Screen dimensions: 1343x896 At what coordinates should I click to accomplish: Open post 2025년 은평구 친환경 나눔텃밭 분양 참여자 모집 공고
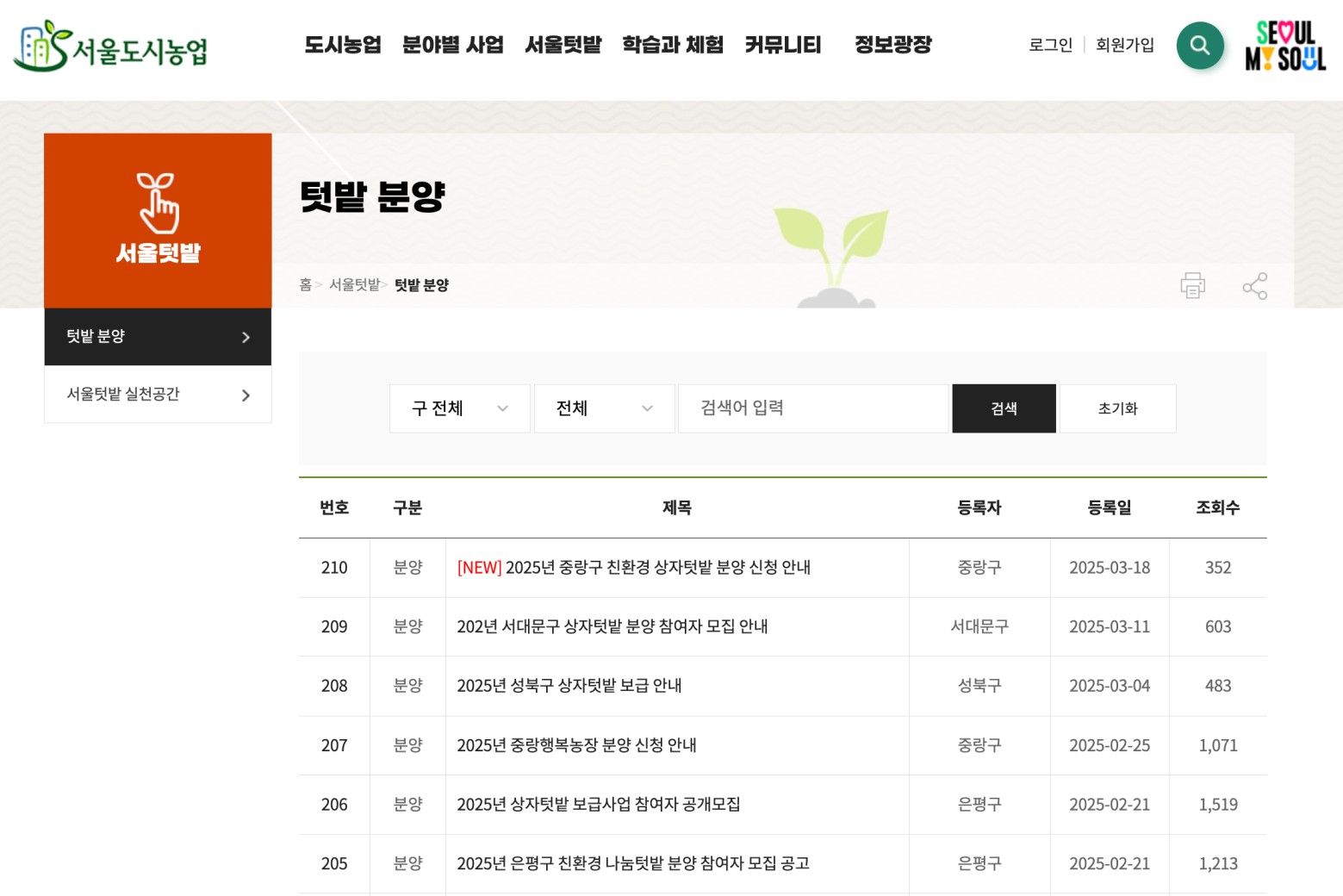pos(633,863)
